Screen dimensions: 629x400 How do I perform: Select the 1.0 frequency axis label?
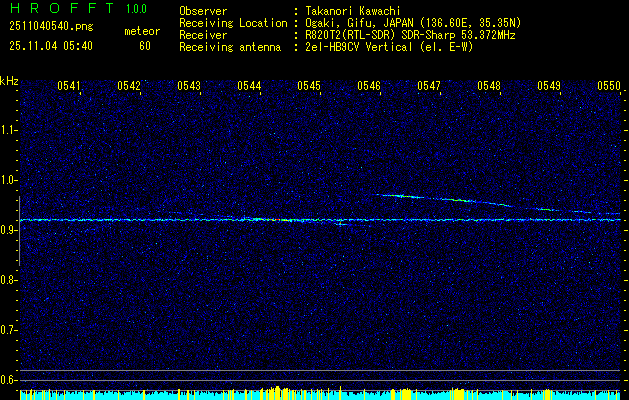tap(9, 180)
